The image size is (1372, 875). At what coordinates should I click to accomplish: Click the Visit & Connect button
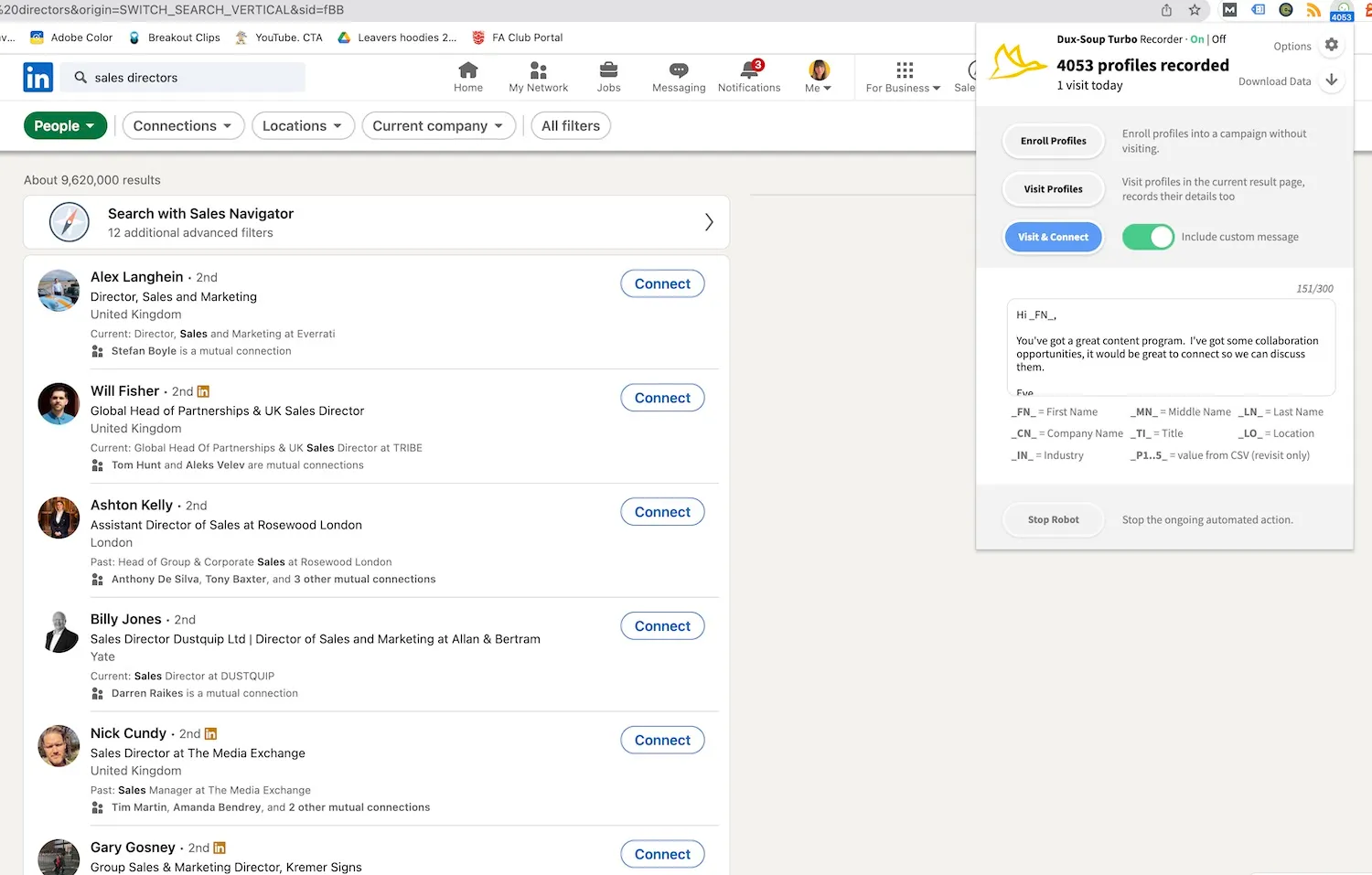click(1054, 237)
